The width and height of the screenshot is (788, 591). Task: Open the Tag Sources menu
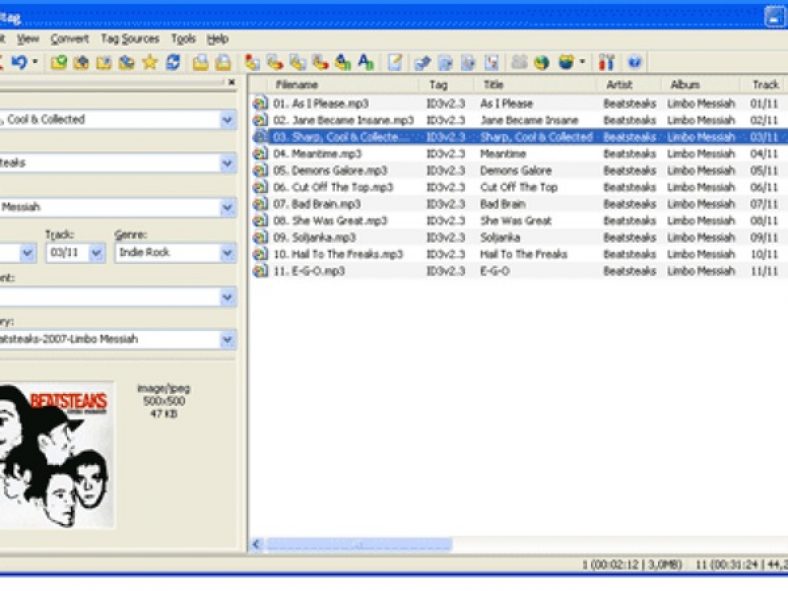click(129, 39)
